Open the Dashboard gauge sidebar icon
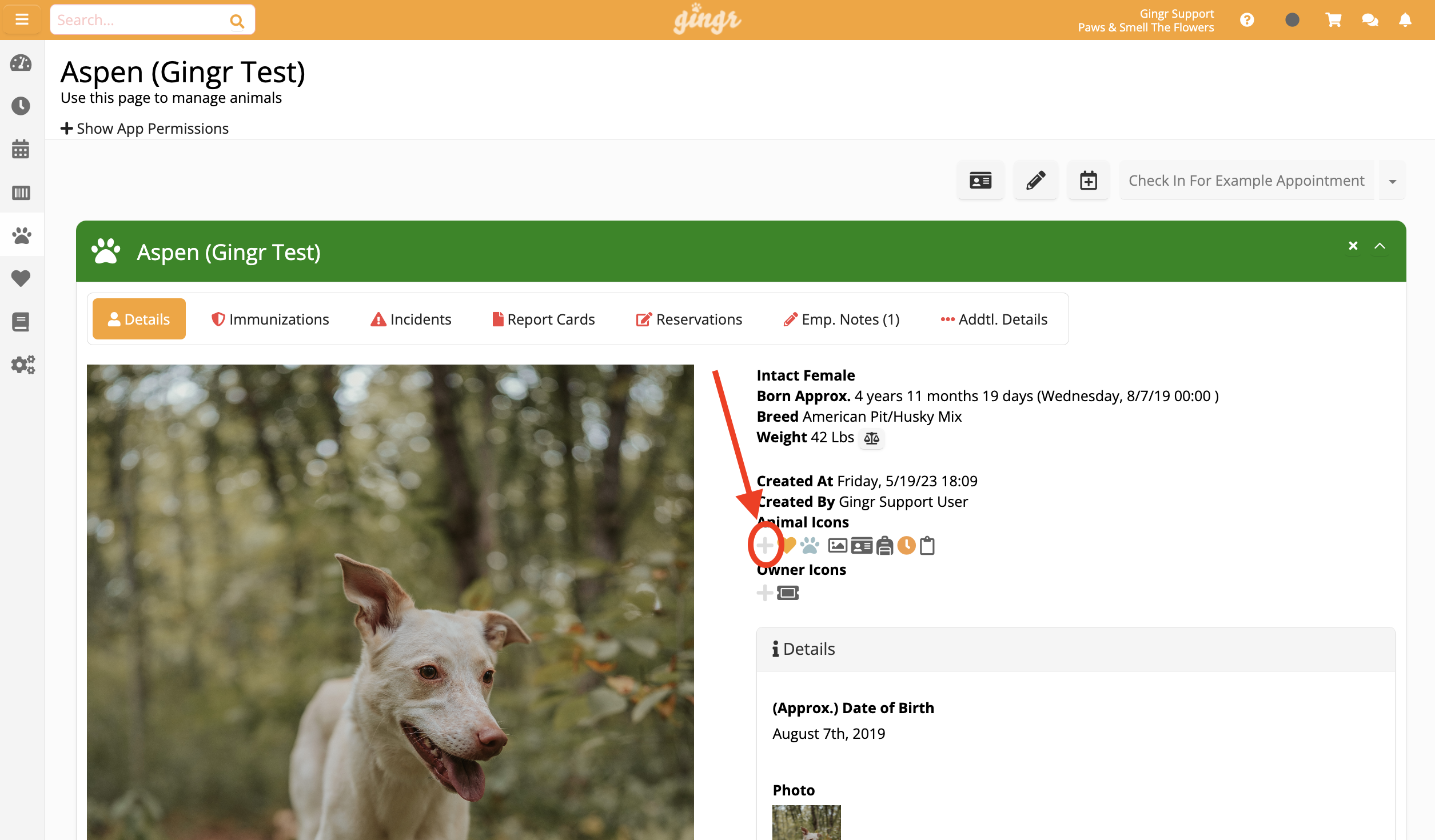The image size is (1435, 840). point(21,63)
